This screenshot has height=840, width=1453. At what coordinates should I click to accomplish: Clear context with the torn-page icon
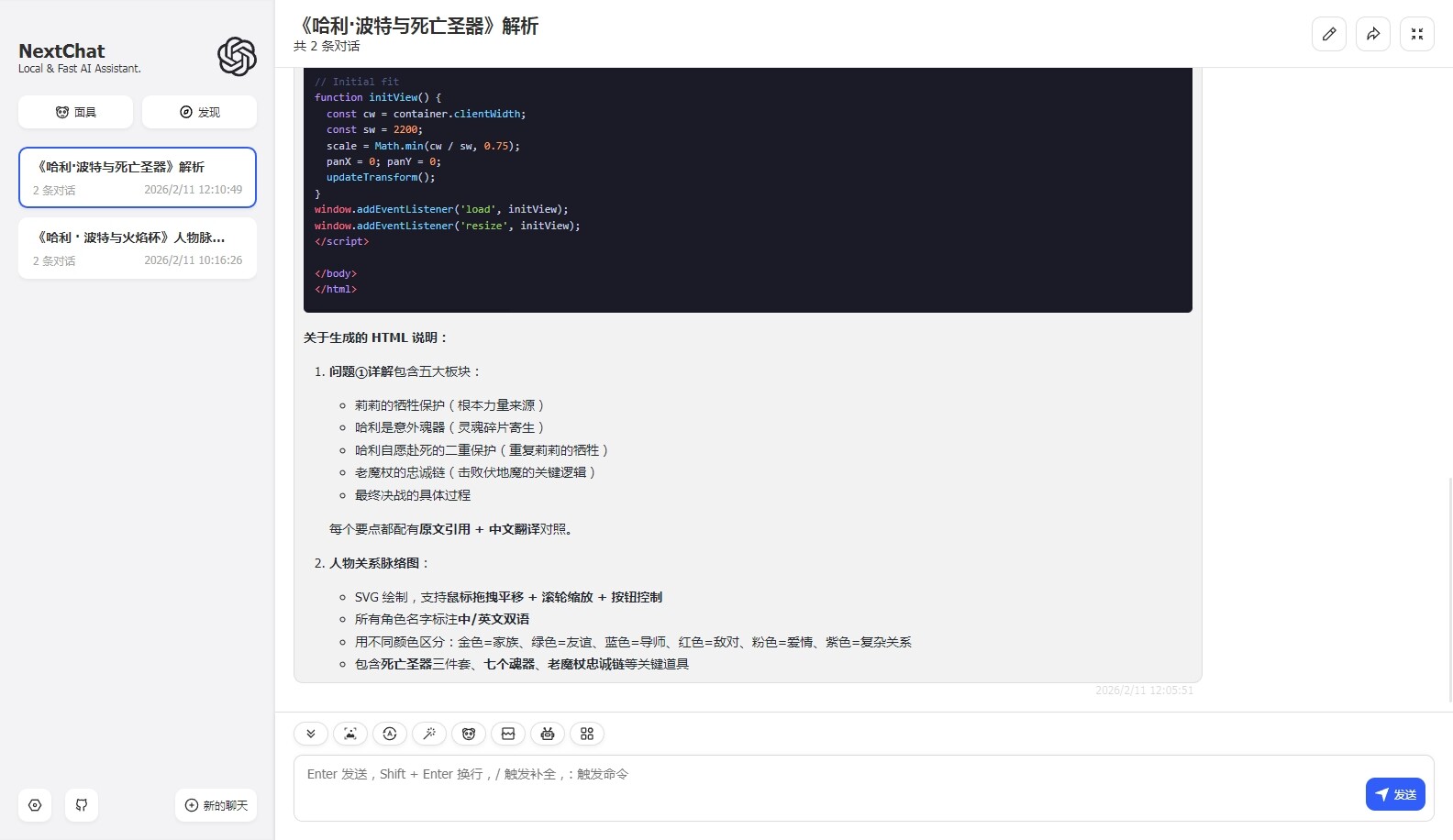508,734
